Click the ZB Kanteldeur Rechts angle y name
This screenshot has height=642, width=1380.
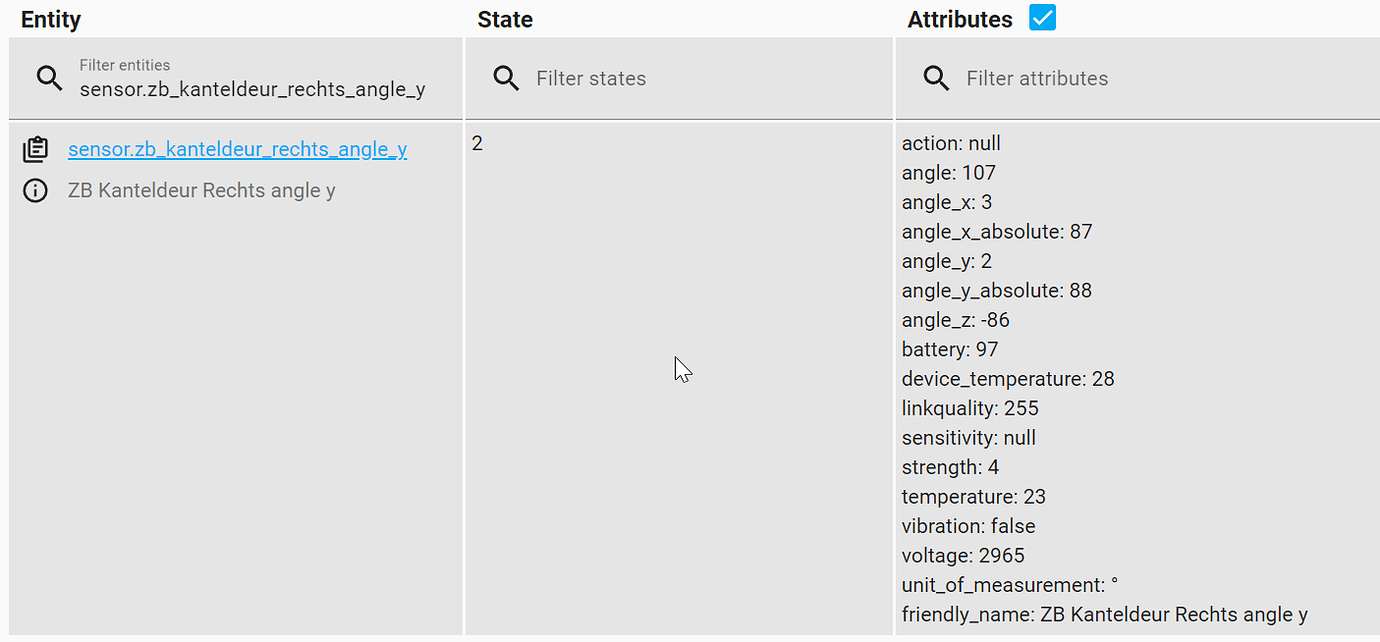point(201,190)
